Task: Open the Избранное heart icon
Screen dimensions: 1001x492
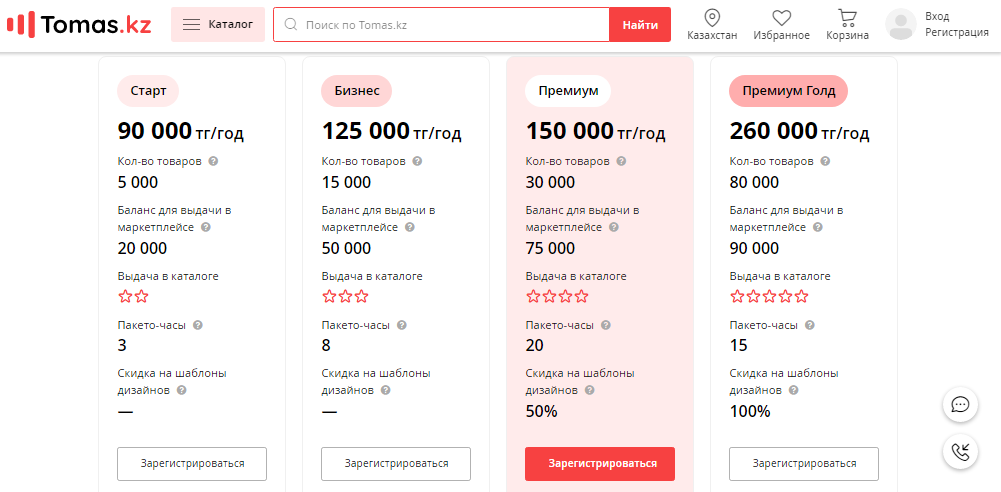Action: (781, 18)
